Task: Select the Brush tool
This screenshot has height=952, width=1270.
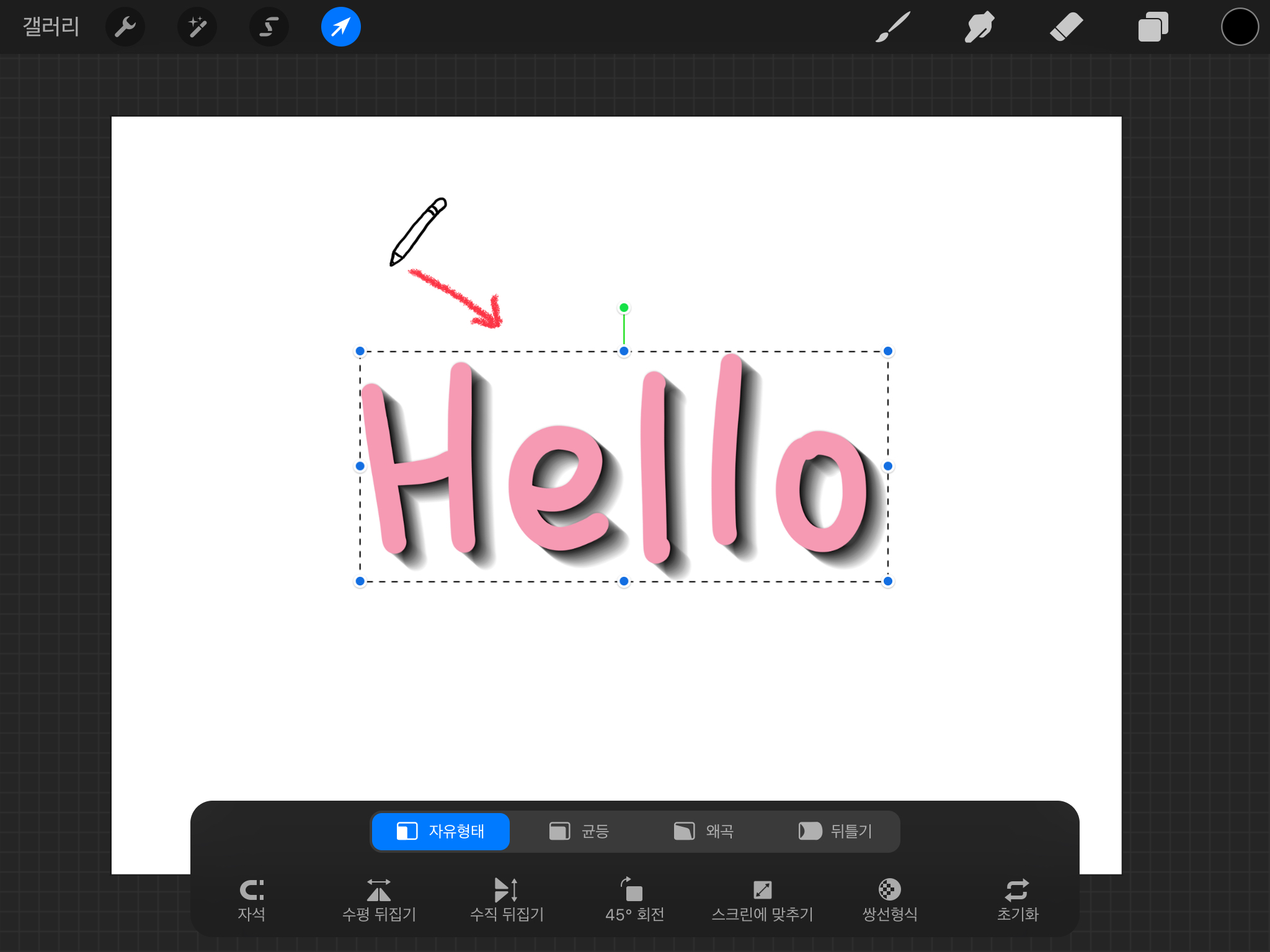Action: click(x=893, y=27)
